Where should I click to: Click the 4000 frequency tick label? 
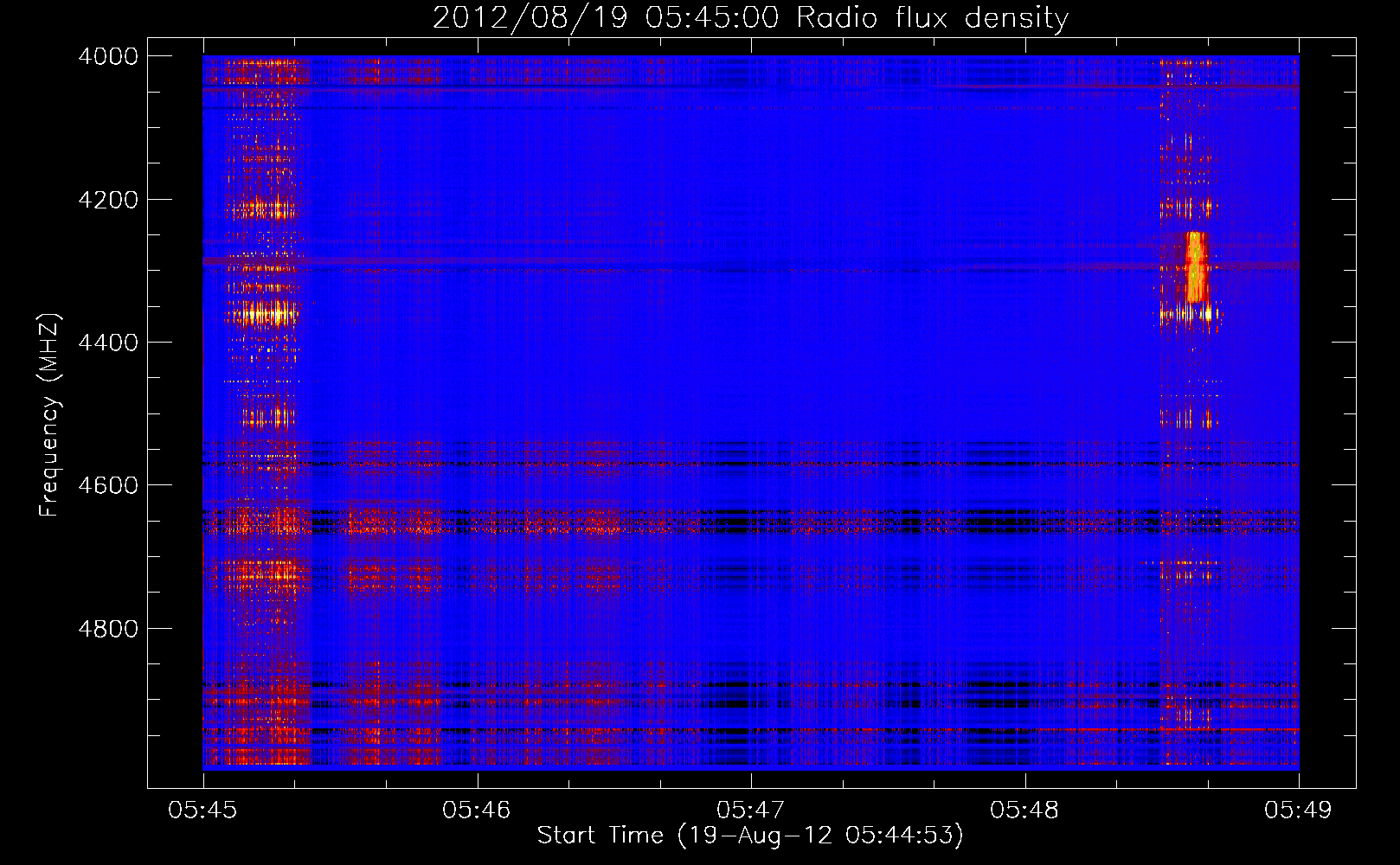pos(107,56)
